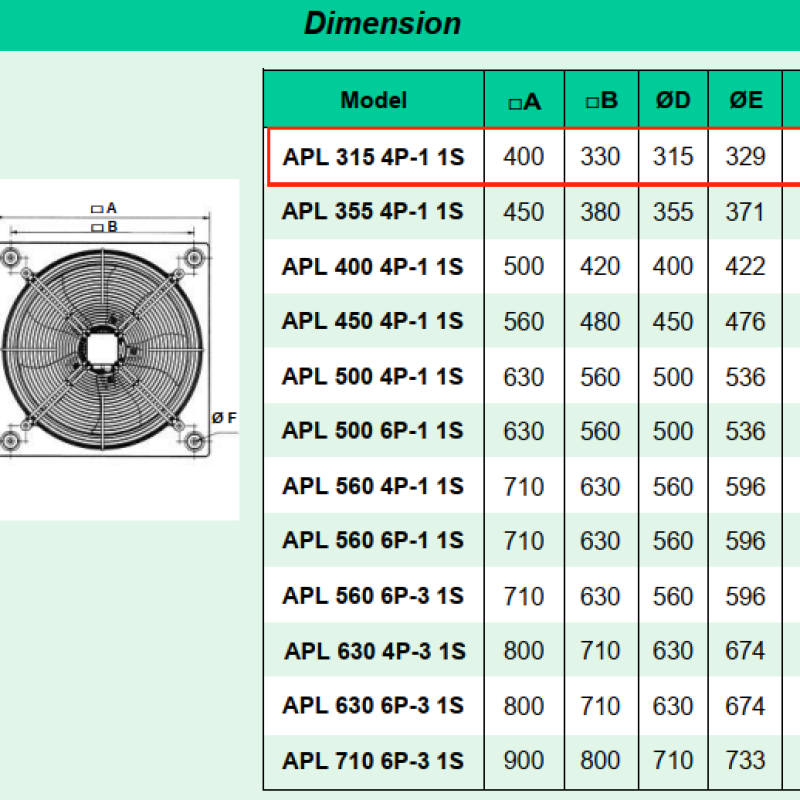This screenshot has width=800, height=800.
Task: Click ØE value 371 in APL 355 row
Action: (745, 212)
